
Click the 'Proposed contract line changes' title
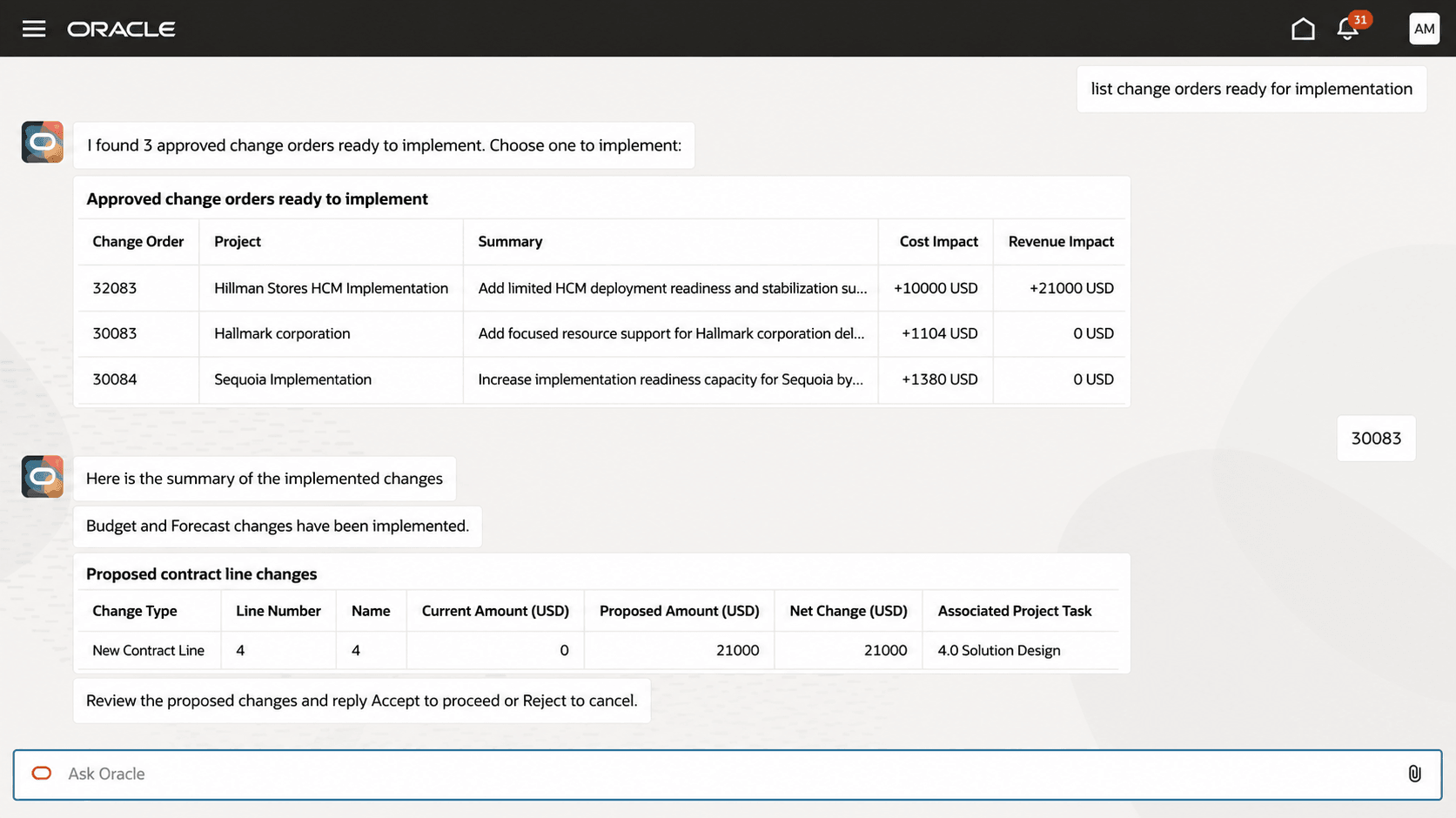pos(202,573)
